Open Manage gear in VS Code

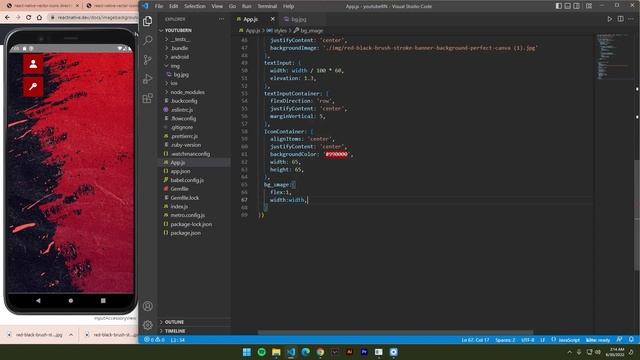coord(148,325)
